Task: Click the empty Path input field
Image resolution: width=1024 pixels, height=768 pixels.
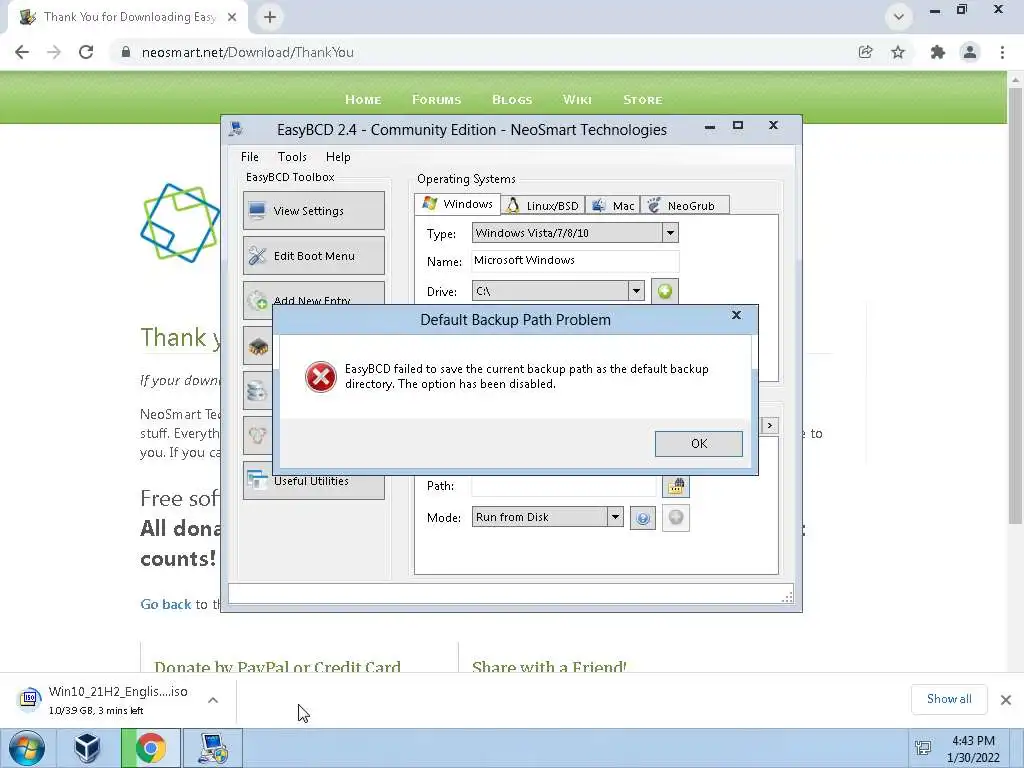Action: point(564,486)
